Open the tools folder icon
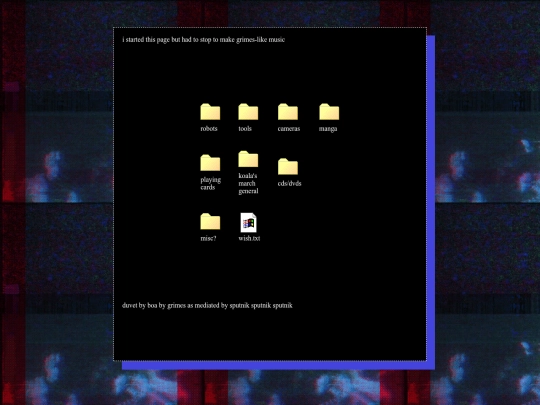Screen dimensions: 540x405 click(x=248, y=112)
